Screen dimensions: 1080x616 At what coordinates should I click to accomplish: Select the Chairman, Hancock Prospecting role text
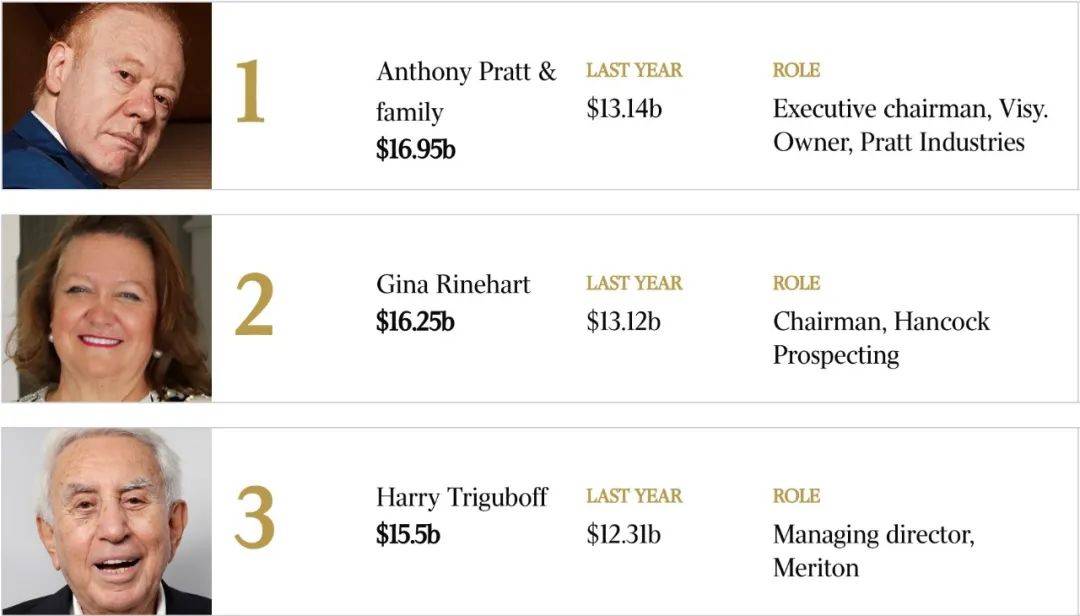pyautogui.click(x=881, y=338)
